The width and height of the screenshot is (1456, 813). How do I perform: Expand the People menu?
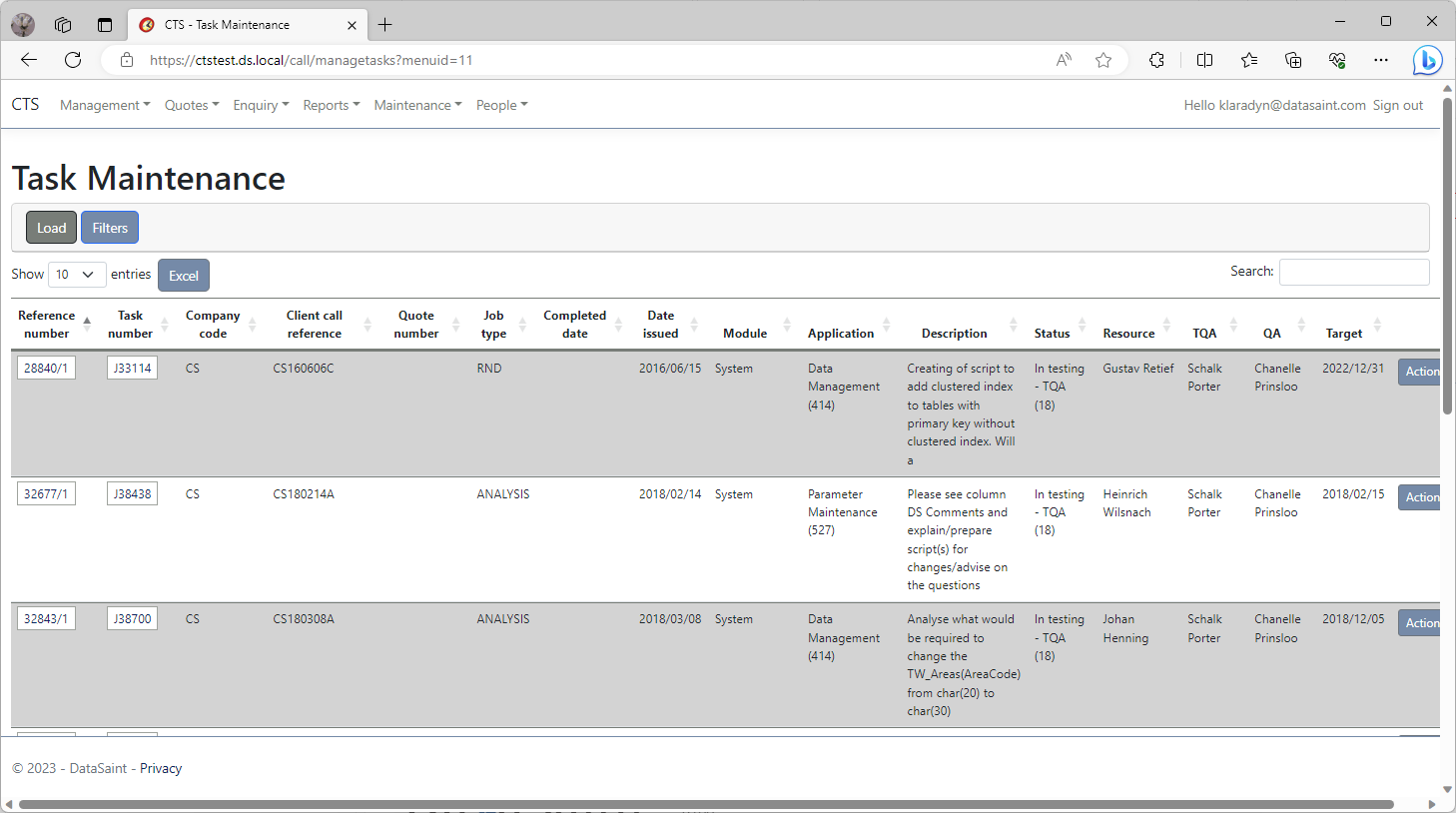501,105
